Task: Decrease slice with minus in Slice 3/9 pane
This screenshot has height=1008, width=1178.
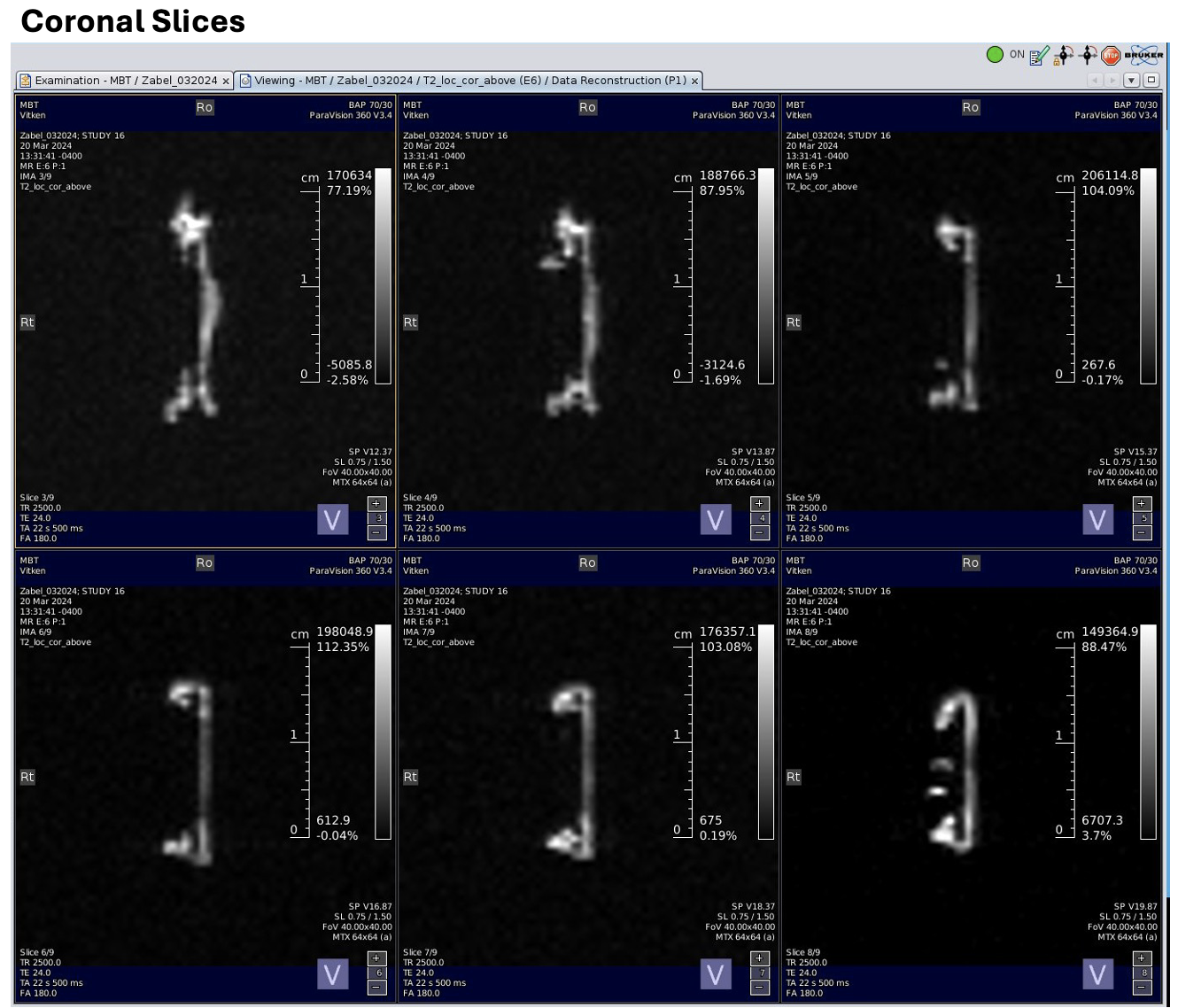Action: 377,533
